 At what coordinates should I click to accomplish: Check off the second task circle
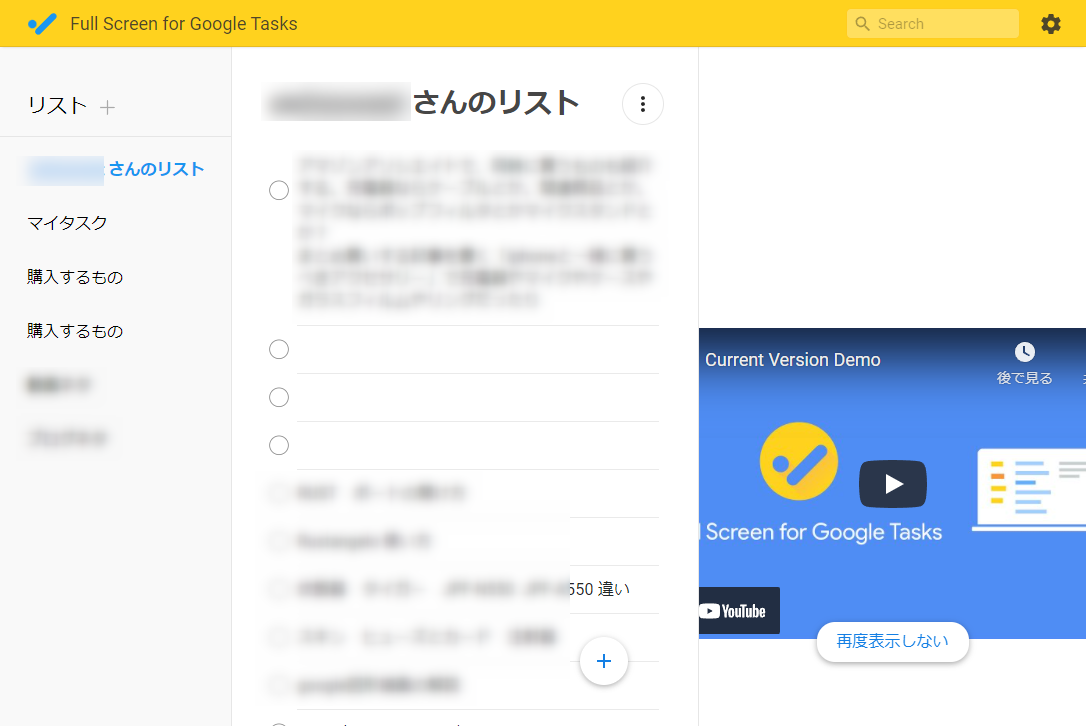pos(279,349)
